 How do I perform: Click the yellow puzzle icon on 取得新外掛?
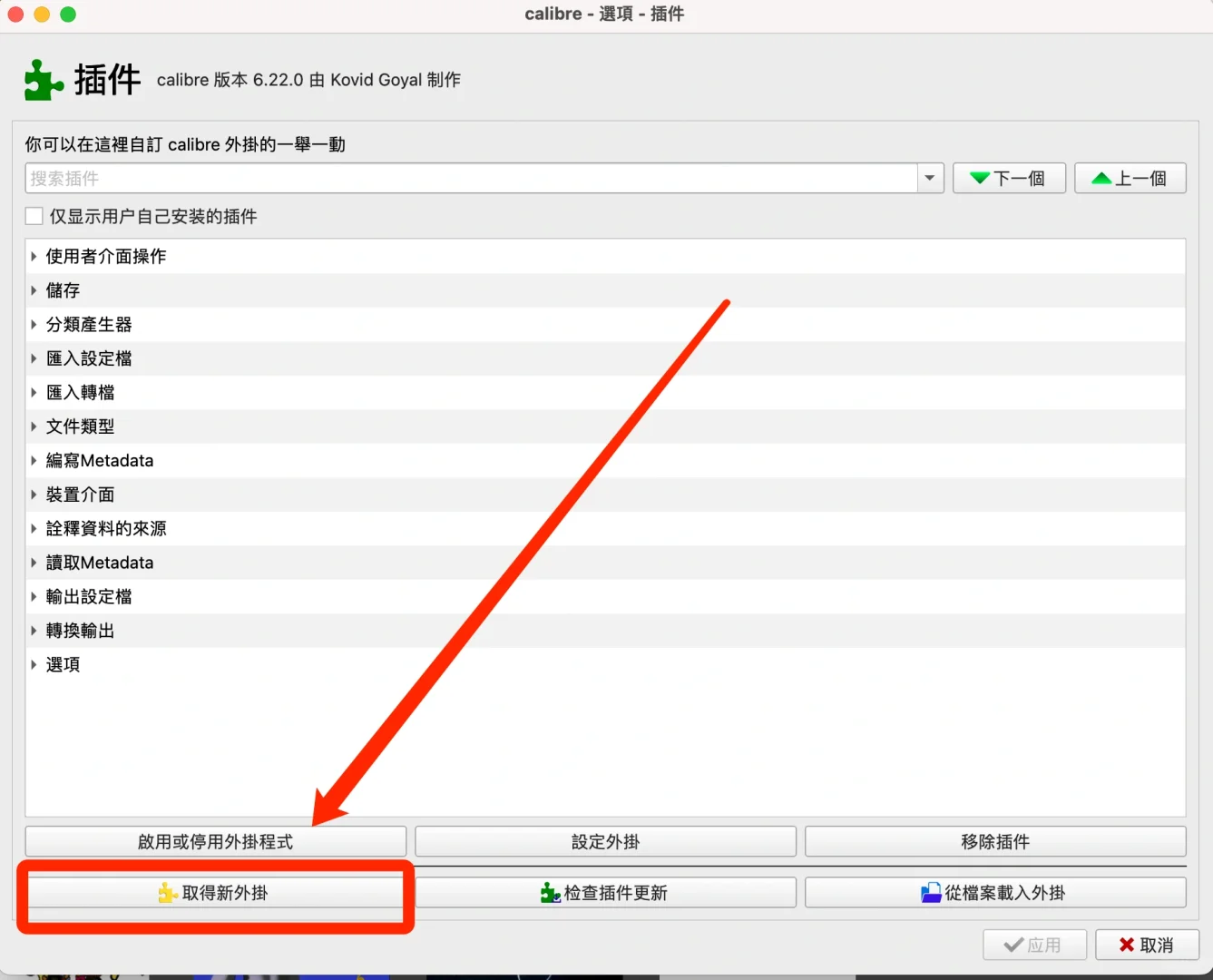167,893
